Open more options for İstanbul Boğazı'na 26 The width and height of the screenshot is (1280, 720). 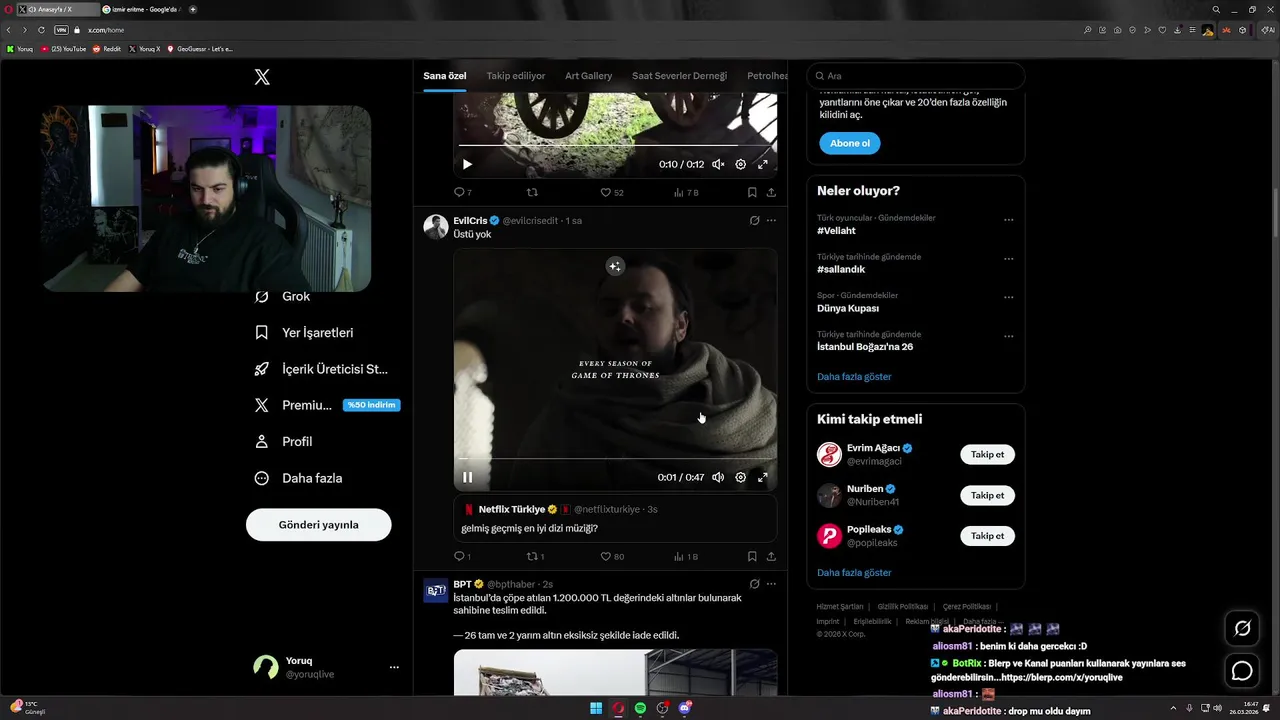1008,336
